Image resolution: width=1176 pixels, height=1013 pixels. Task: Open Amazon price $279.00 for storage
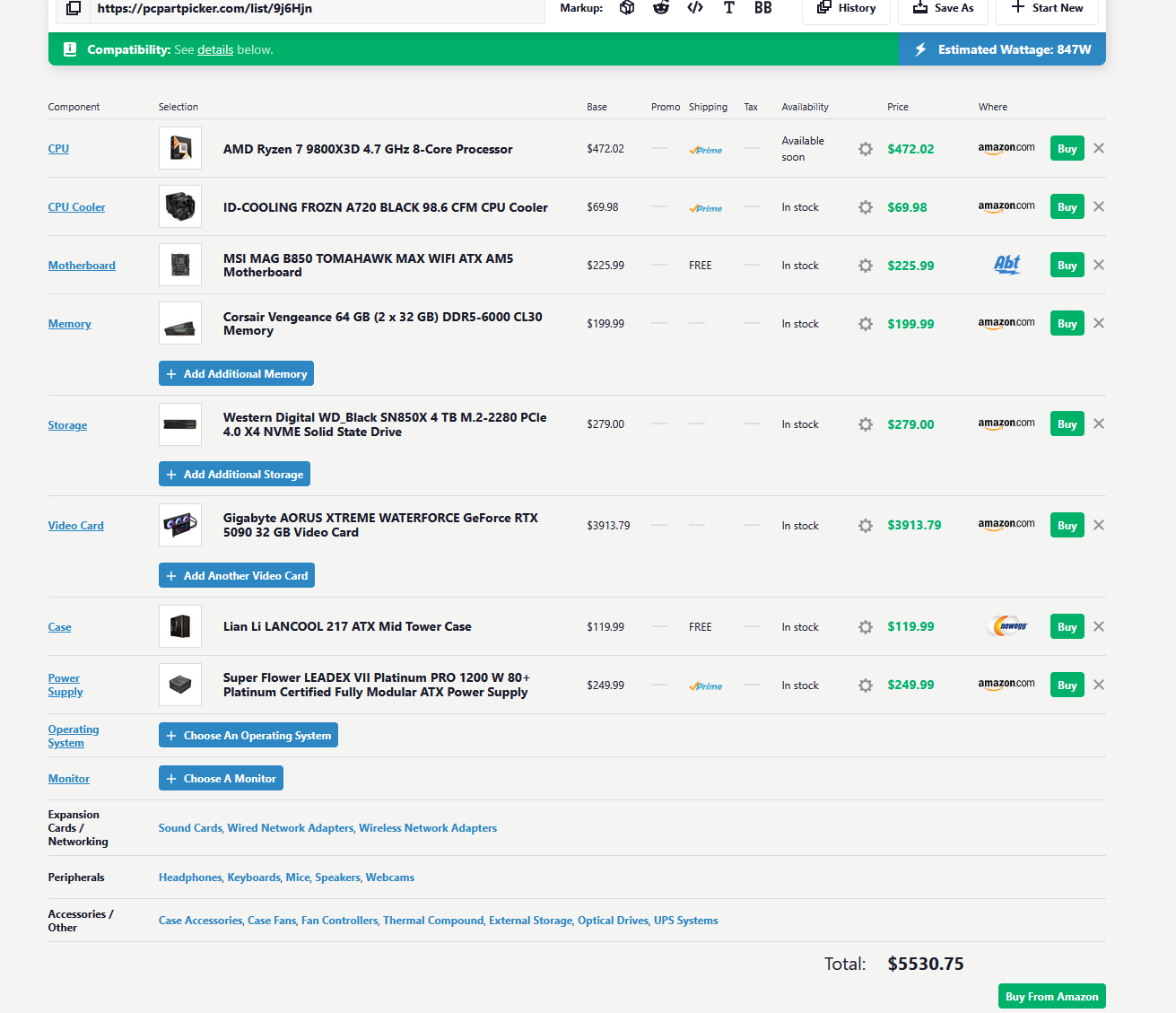coord(910,424)
